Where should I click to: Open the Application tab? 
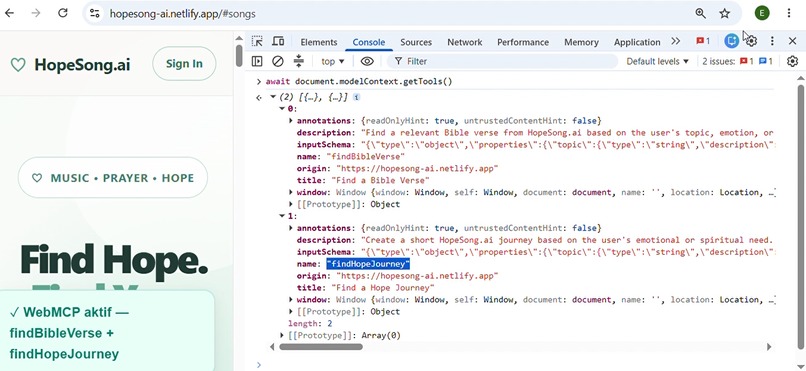click(637, 42)
